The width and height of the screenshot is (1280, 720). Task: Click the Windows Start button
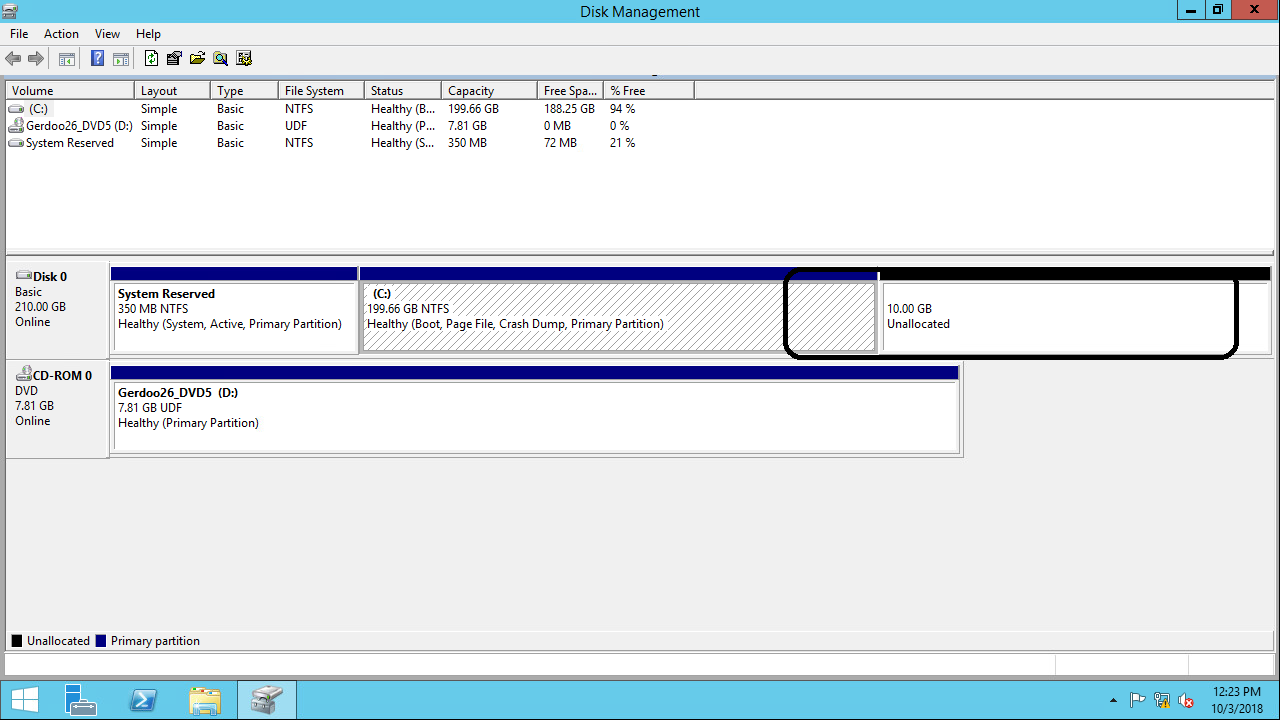(x=24, y=700)
